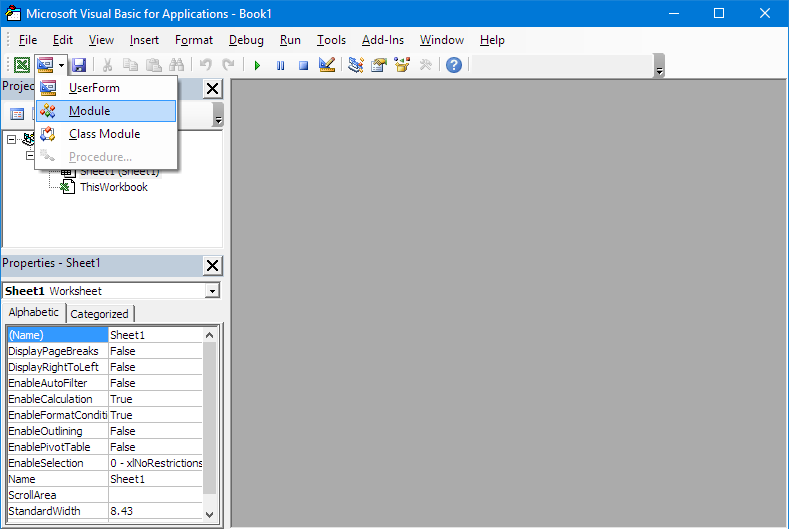789x529 pixels.
Task: Collapse the VBAProject tree node
Action: pos(12,139)
